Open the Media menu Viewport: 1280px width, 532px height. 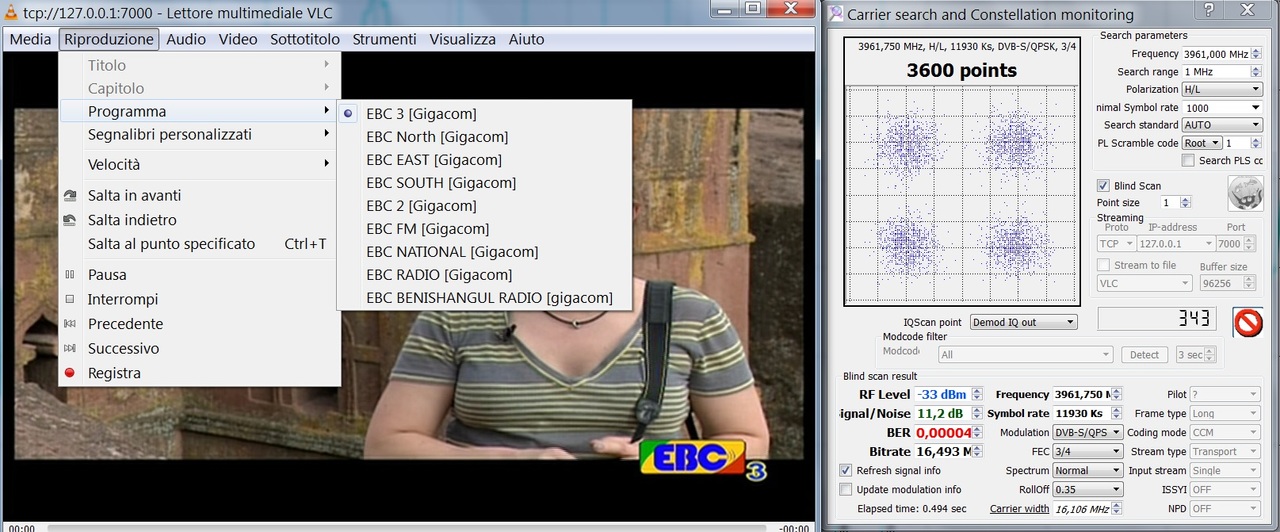[30, 39]
